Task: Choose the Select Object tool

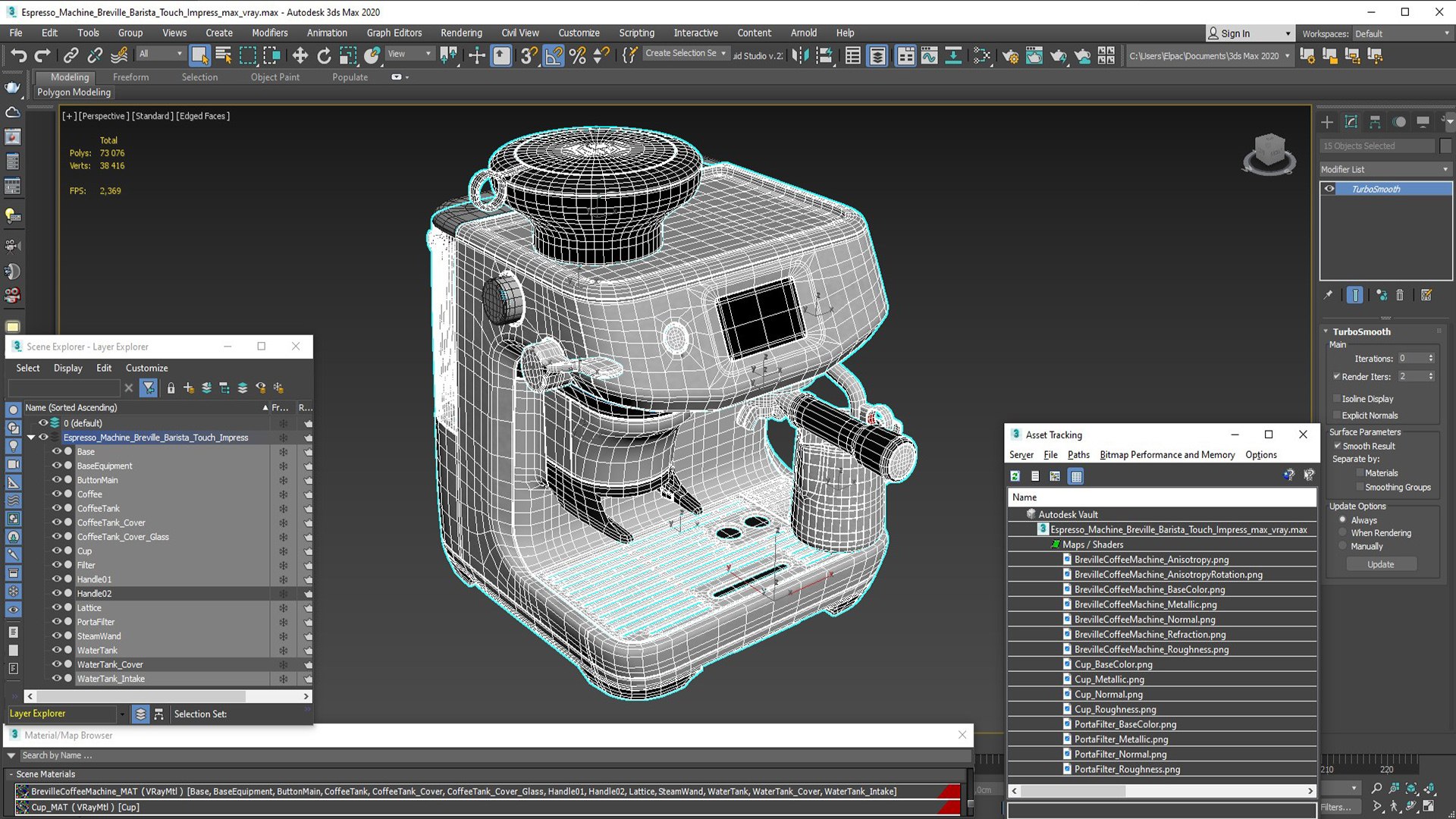Action: click(199, 55)
